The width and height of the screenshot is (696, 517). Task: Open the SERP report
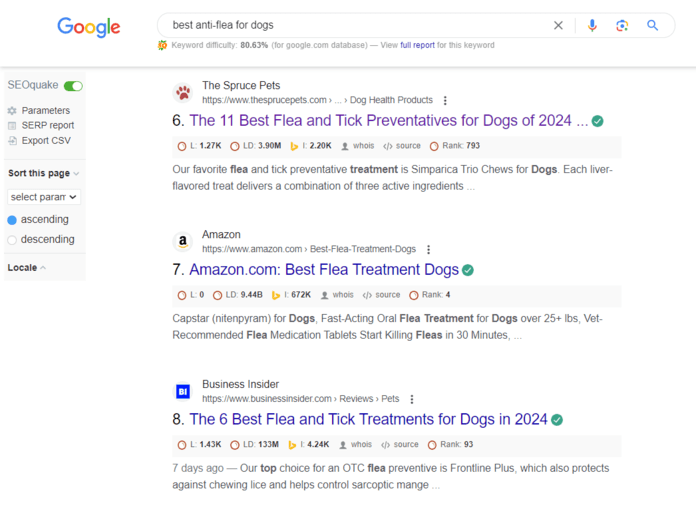(48, 126)
